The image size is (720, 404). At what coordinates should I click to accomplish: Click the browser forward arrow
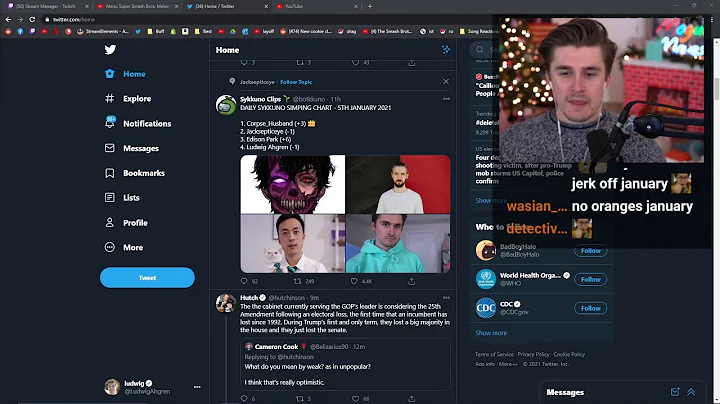pos(20,19)
